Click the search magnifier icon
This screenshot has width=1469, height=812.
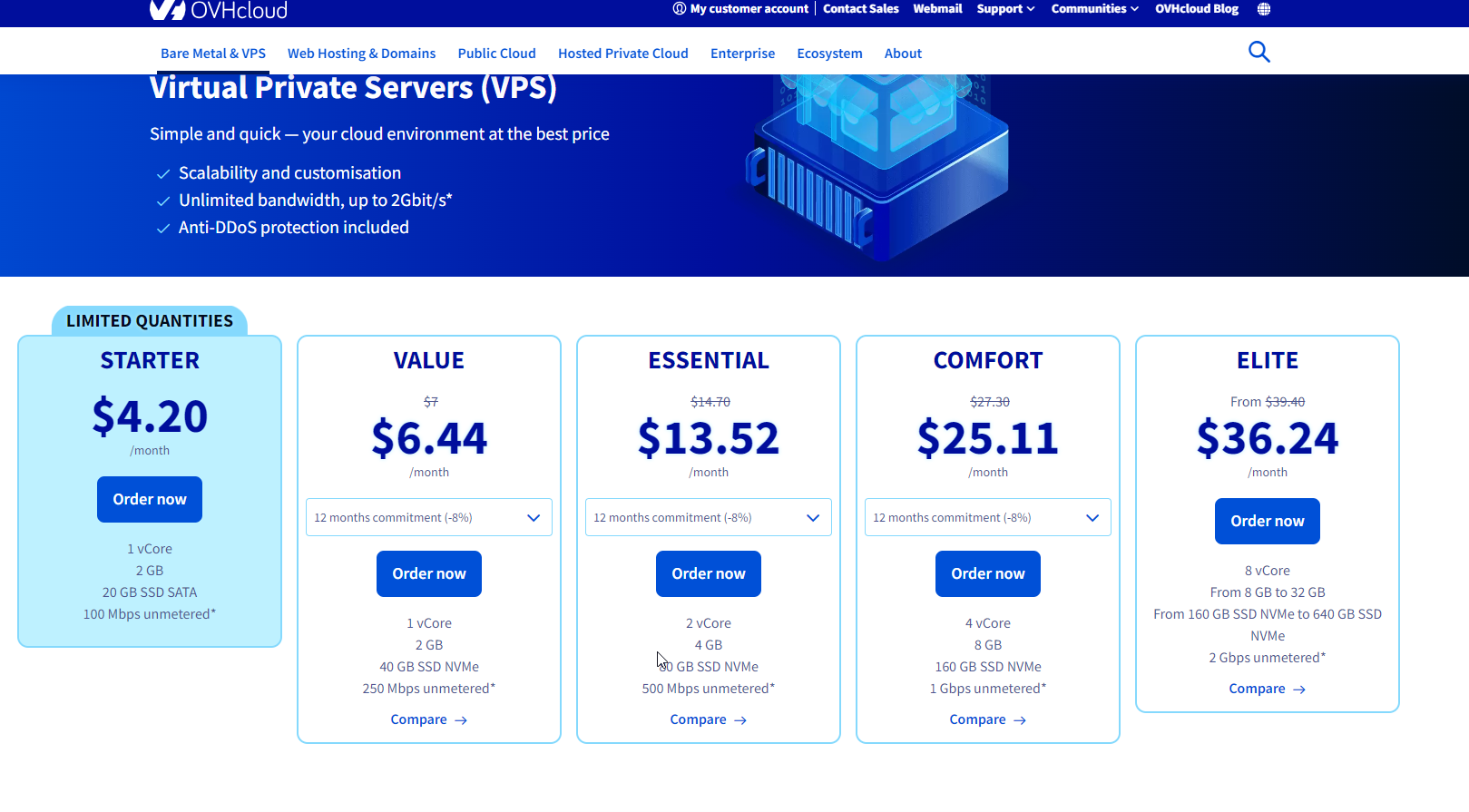1258,52
